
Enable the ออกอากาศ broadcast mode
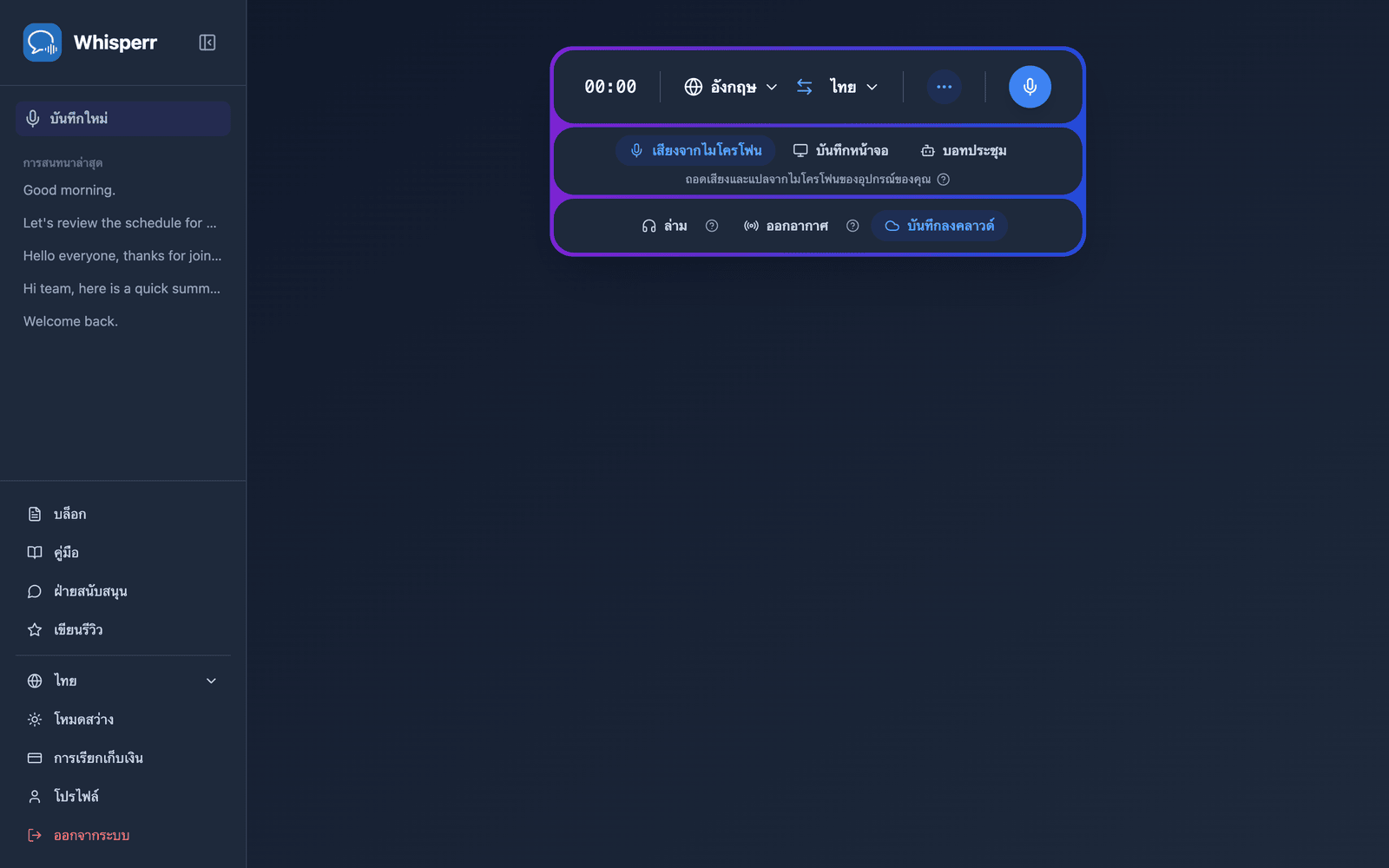pyautogui.click(x=786, y=226)
